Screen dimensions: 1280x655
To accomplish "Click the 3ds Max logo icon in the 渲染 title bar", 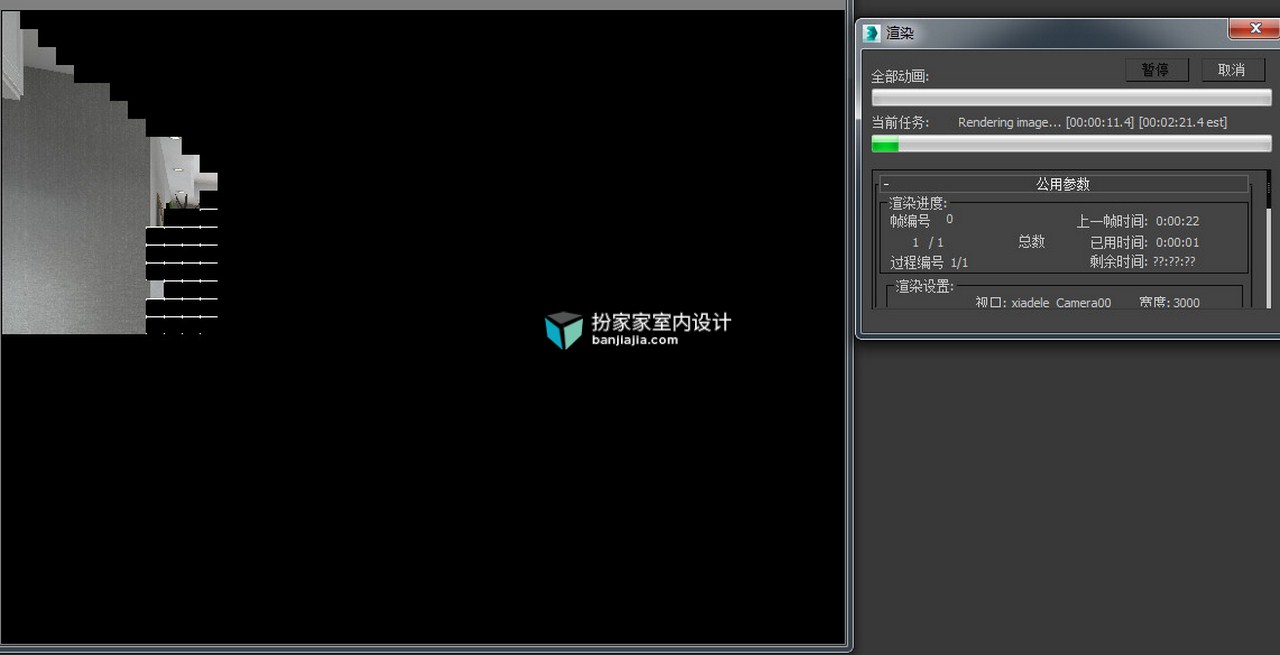I will click(x=872, y=33).
